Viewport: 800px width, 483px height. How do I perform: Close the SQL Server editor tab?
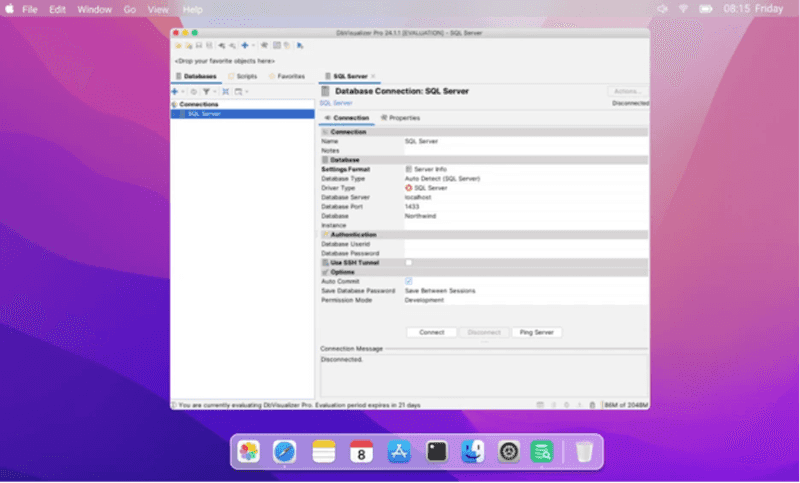click(x=373, y=77)
